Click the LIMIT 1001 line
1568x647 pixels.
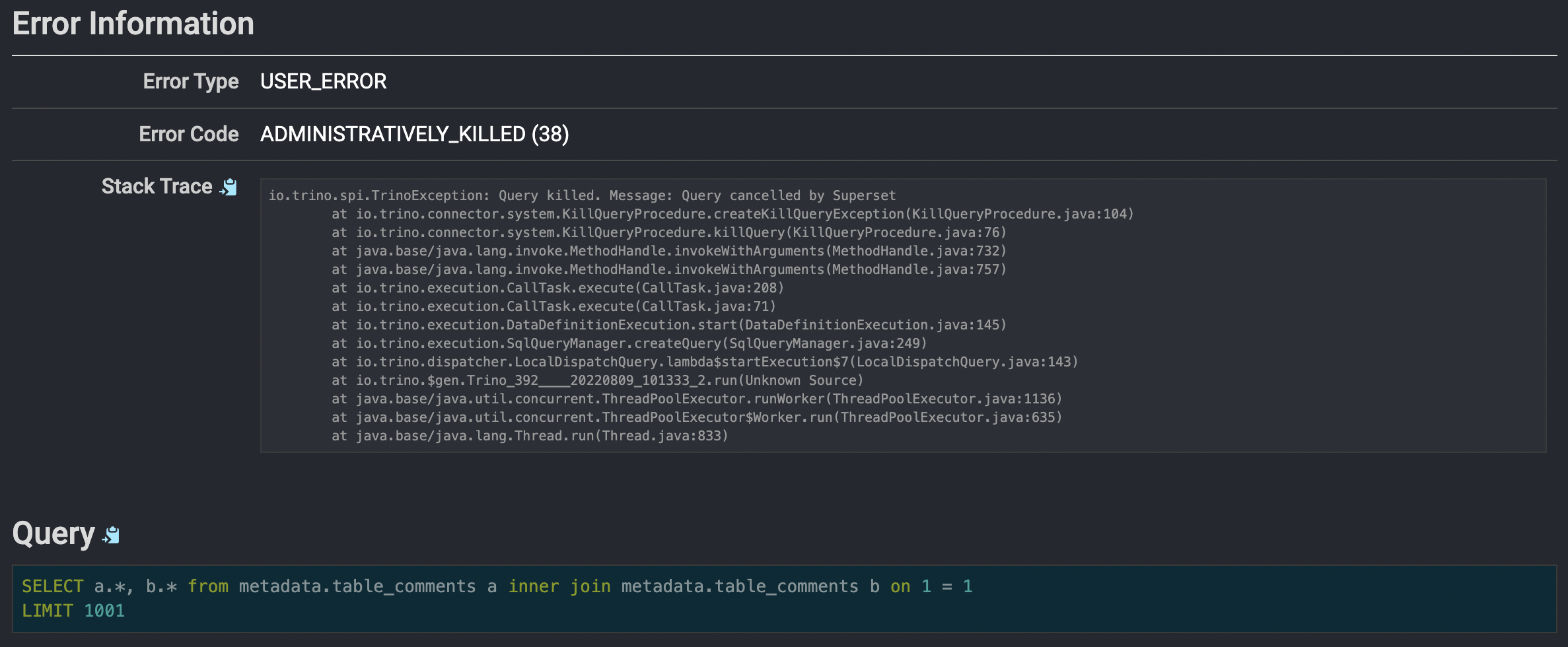point(73,611)
